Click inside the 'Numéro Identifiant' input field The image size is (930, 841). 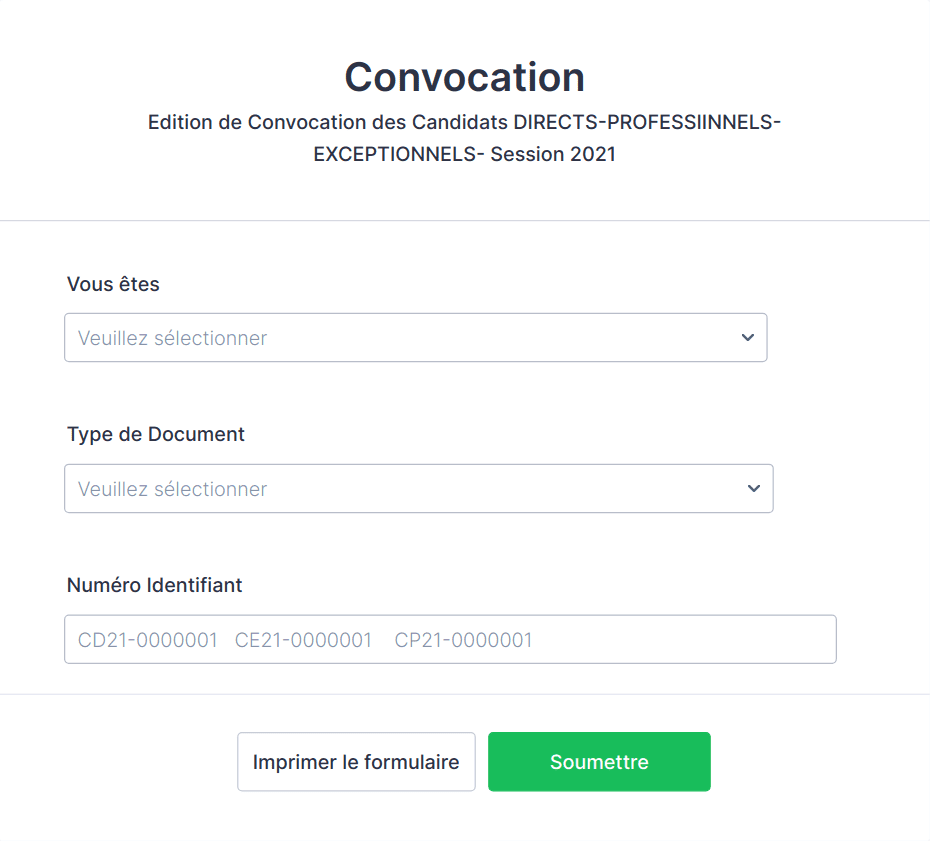click(450, 638)
